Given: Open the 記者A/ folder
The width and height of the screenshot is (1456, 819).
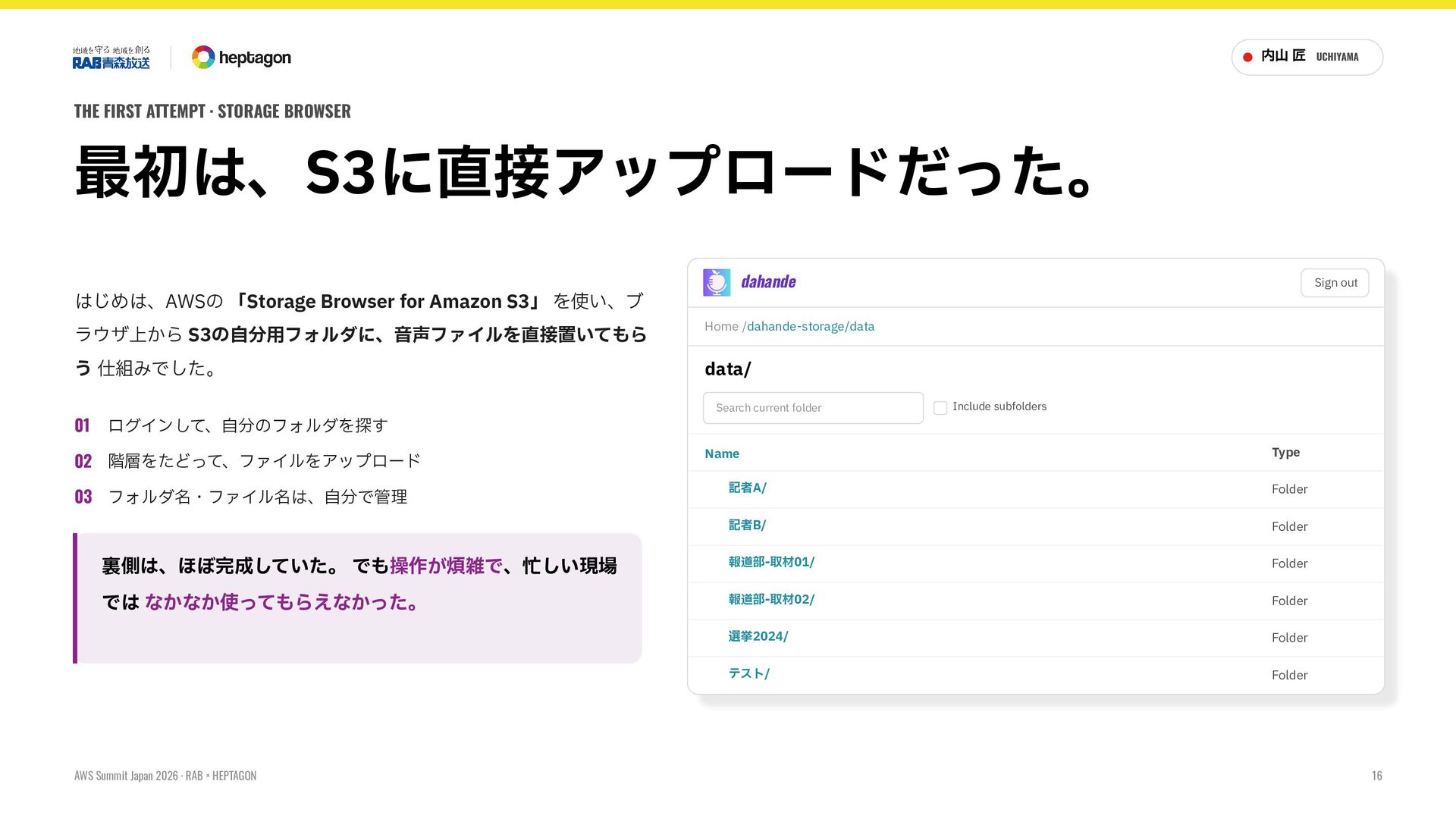Looking at the screenshot, I should click(747, 488).
